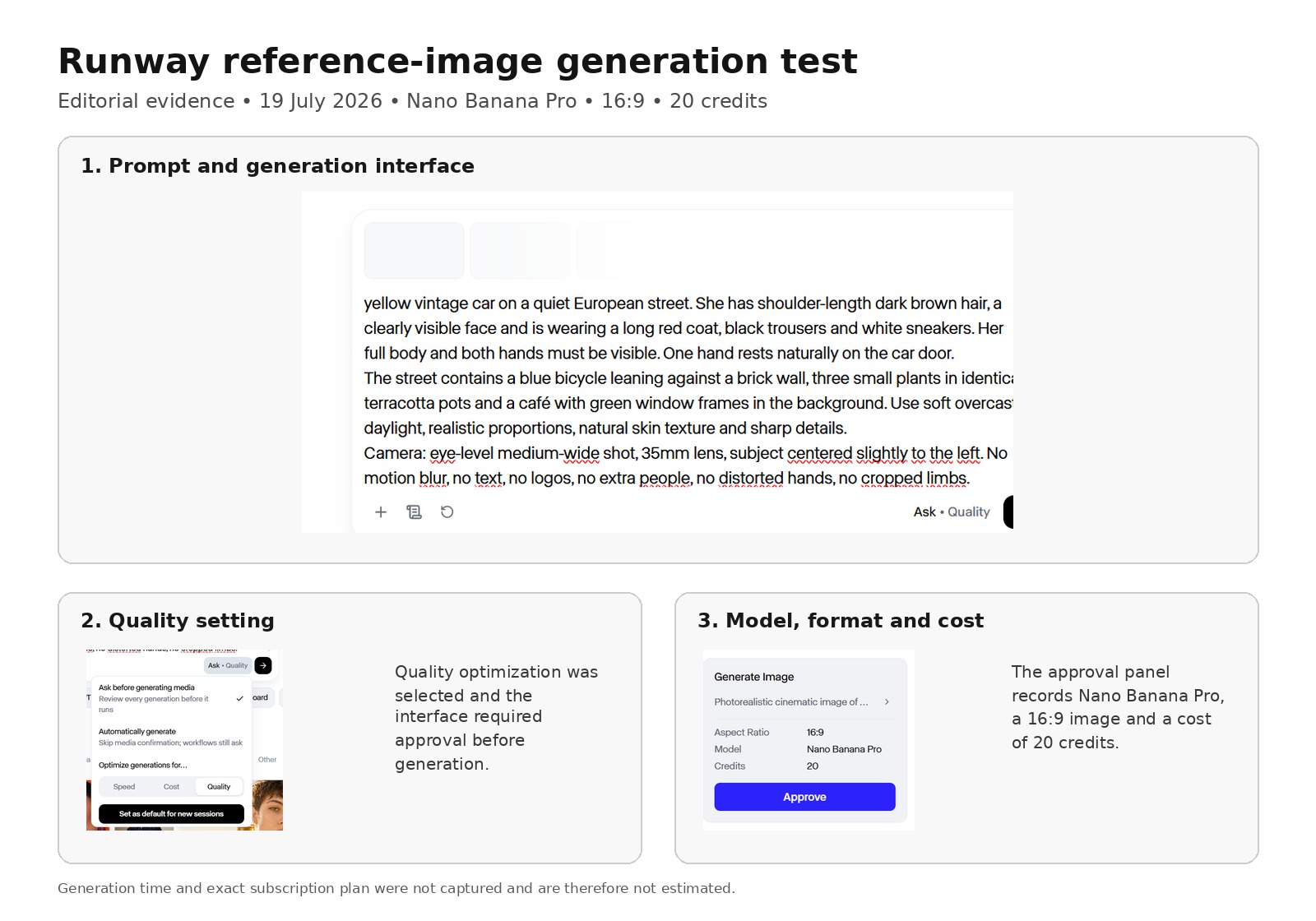Click the black send button edge beside Ask • Quality
This screenshot has height=921, width=1316.
pyautogui.click(x=1008, y=511)
